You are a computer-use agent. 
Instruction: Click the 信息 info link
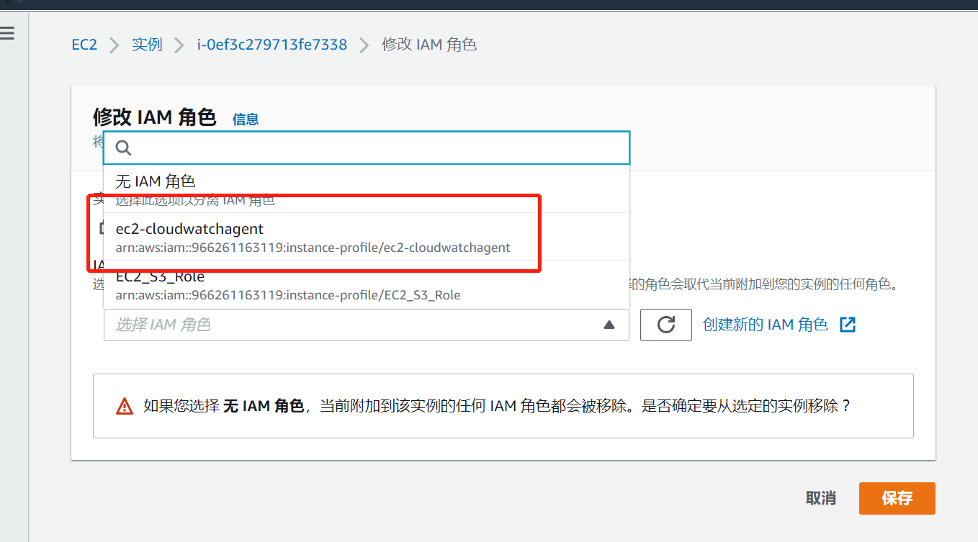pyautogui.click(x=245, y=119)
